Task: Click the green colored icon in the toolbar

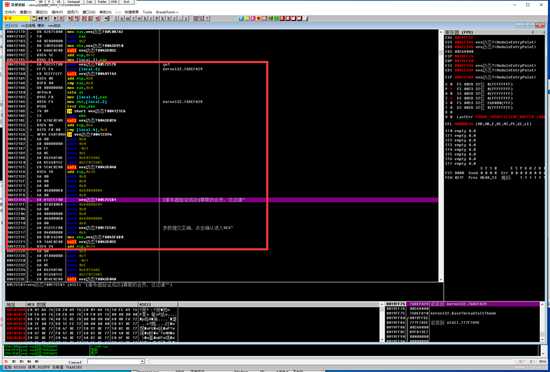Action: 276,19
